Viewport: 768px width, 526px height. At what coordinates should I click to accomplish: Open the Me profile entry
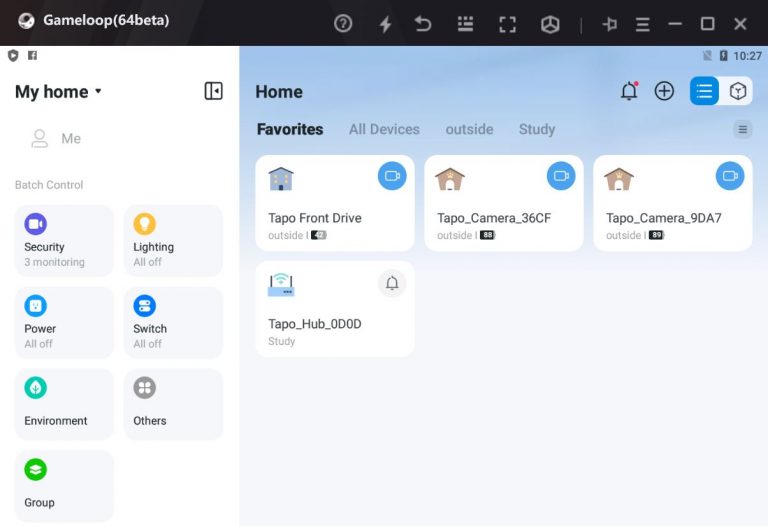pos(57,139)
